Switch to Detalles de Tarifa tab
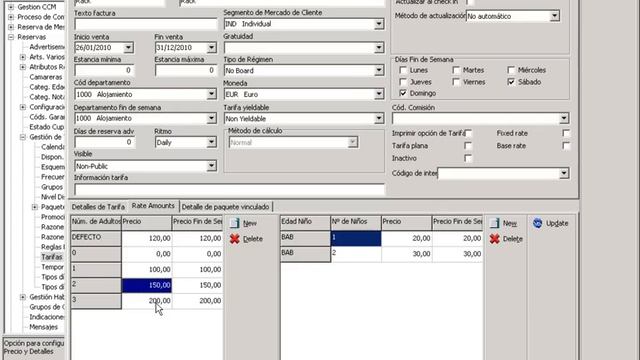 (x=98, y=207)
